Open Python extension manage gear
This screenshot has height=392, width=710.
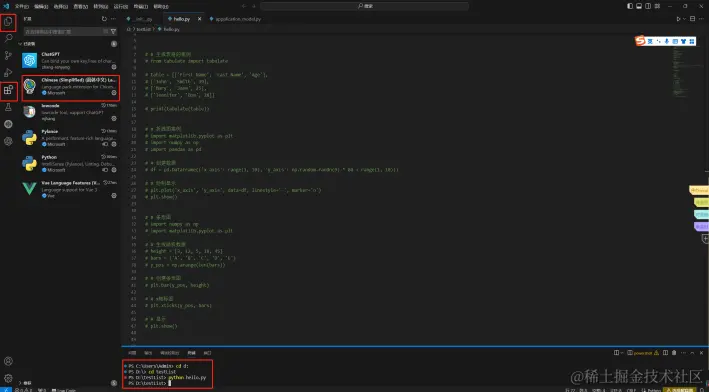tap(114, 170)
